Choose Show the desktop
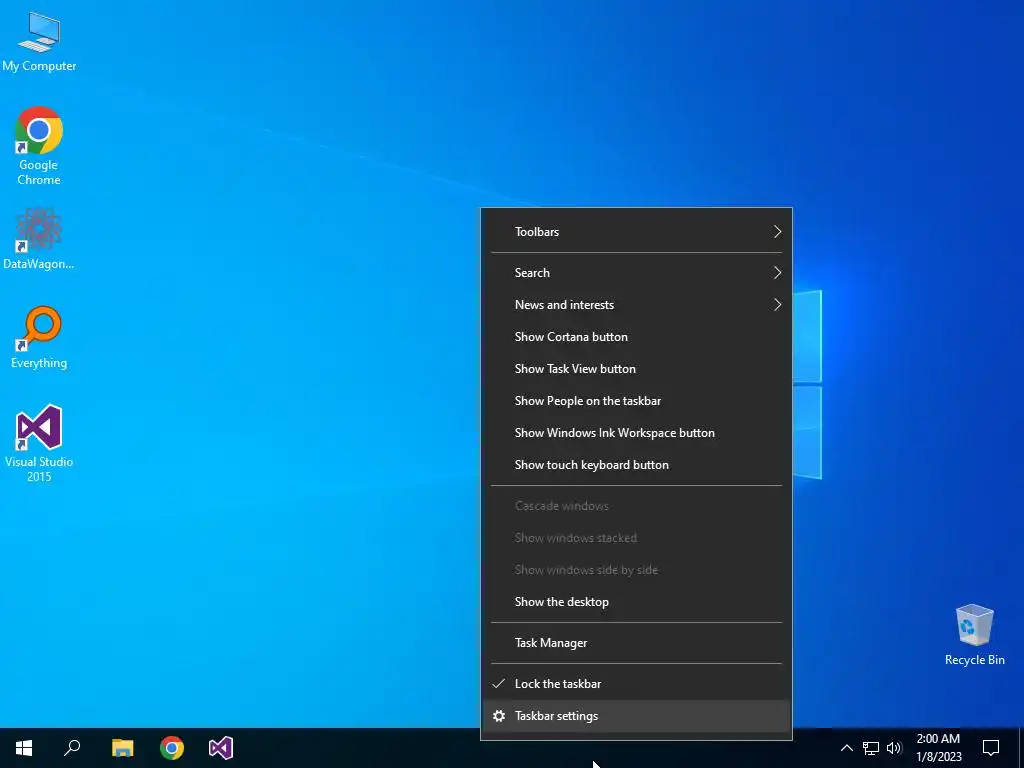This screenshot has width=1024, height=768. click(x=636, y=602)
